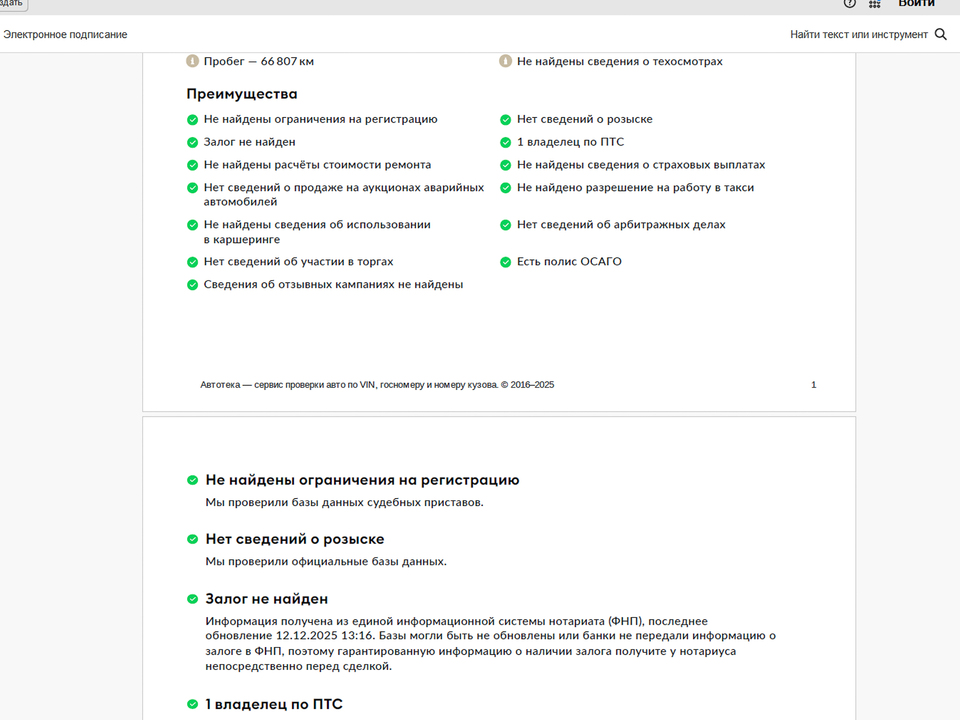Click green check beside Есть полис ОСАГО

[506, 262]
